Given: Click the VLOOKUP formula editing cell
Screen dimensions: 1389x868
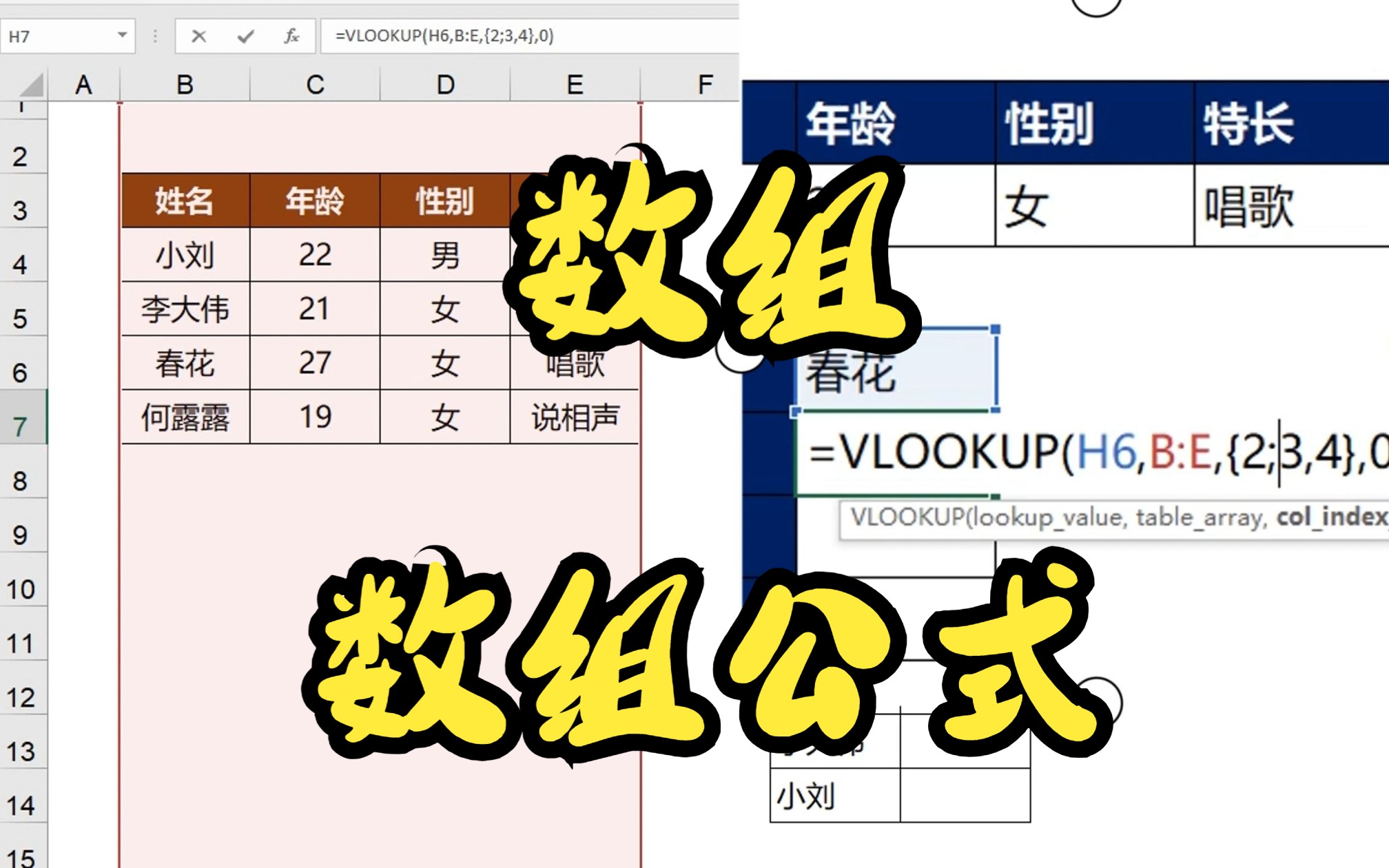Looking at the screenshot, I should point(1092,453).
